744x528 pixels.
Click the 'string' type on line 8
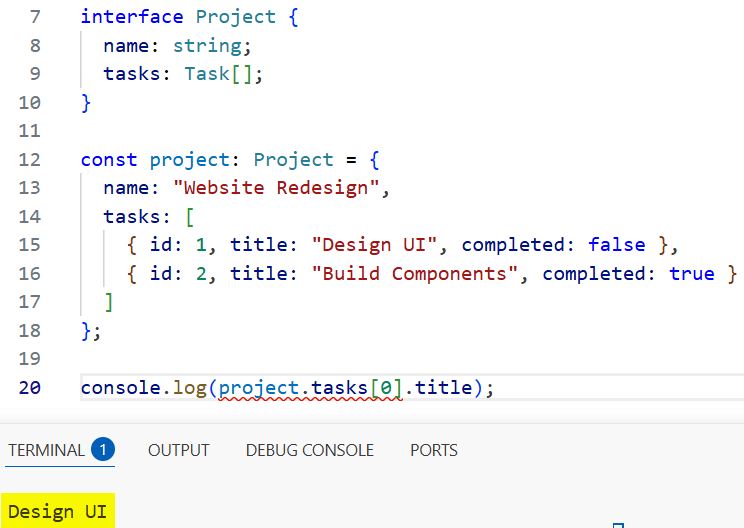[207, 46]
